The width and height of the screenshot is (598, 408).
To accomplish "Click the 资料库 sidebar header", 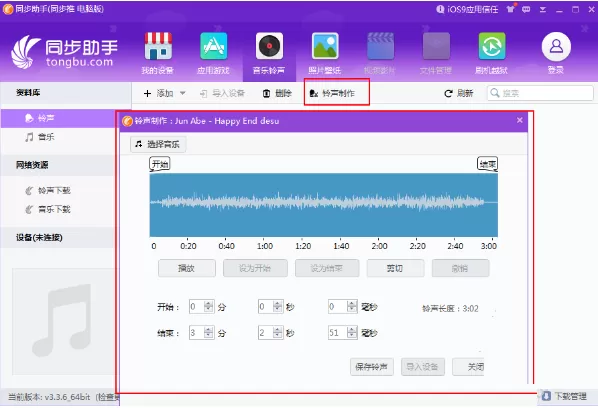I will click(28, 93).
